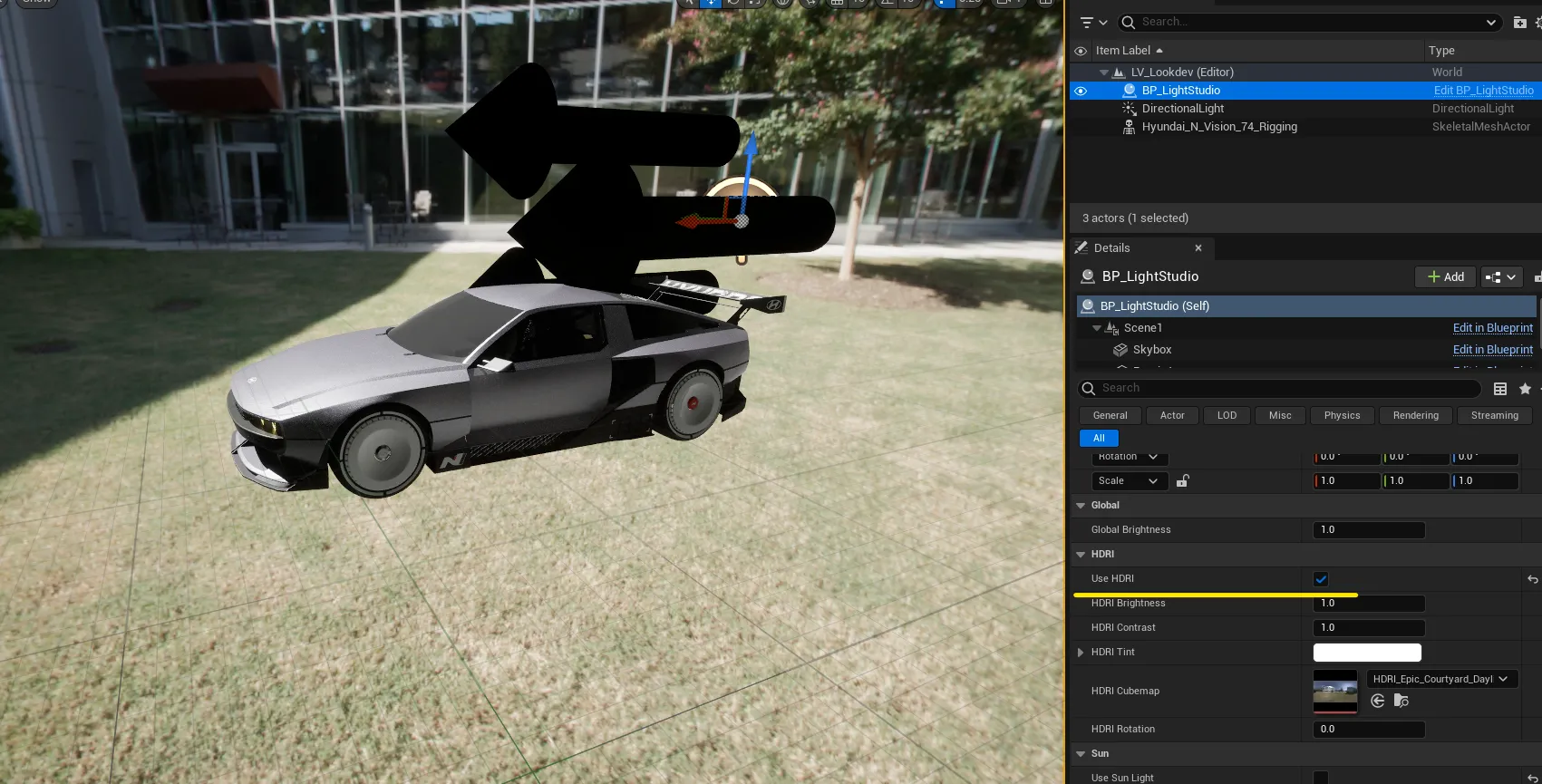
Task: Click the magnifier icon in Outliner search
Action: (1128, 22)
